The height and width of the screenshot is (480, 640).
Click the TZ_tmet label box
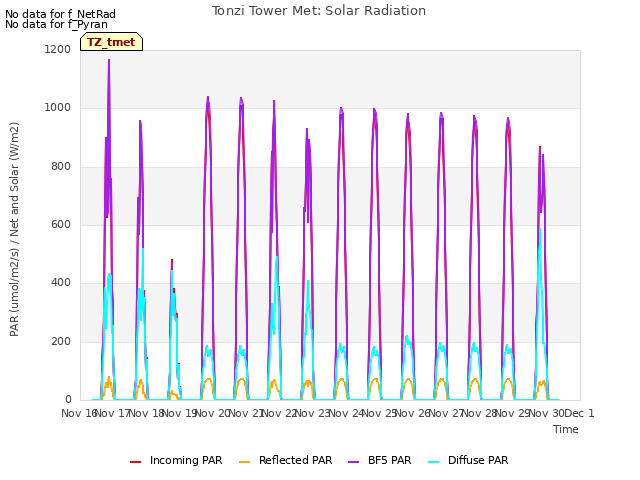click(111, 42)
